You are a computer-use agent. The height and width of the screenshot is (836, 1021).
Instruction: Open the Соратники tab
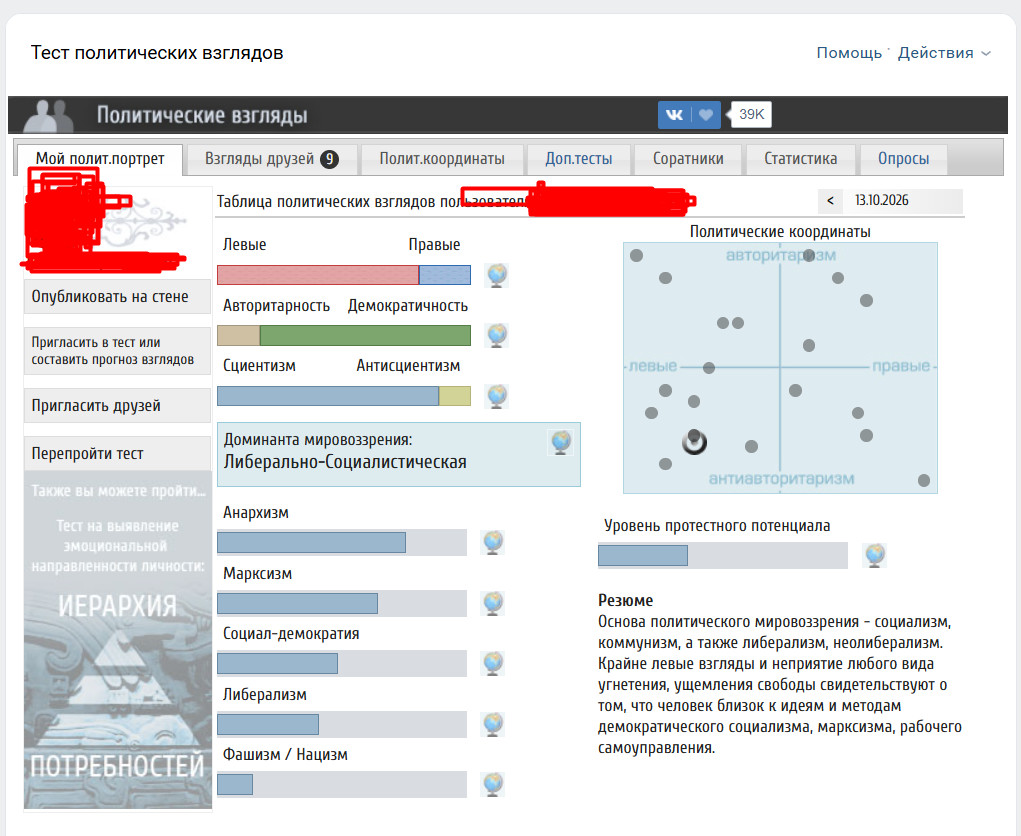[688, 159]
